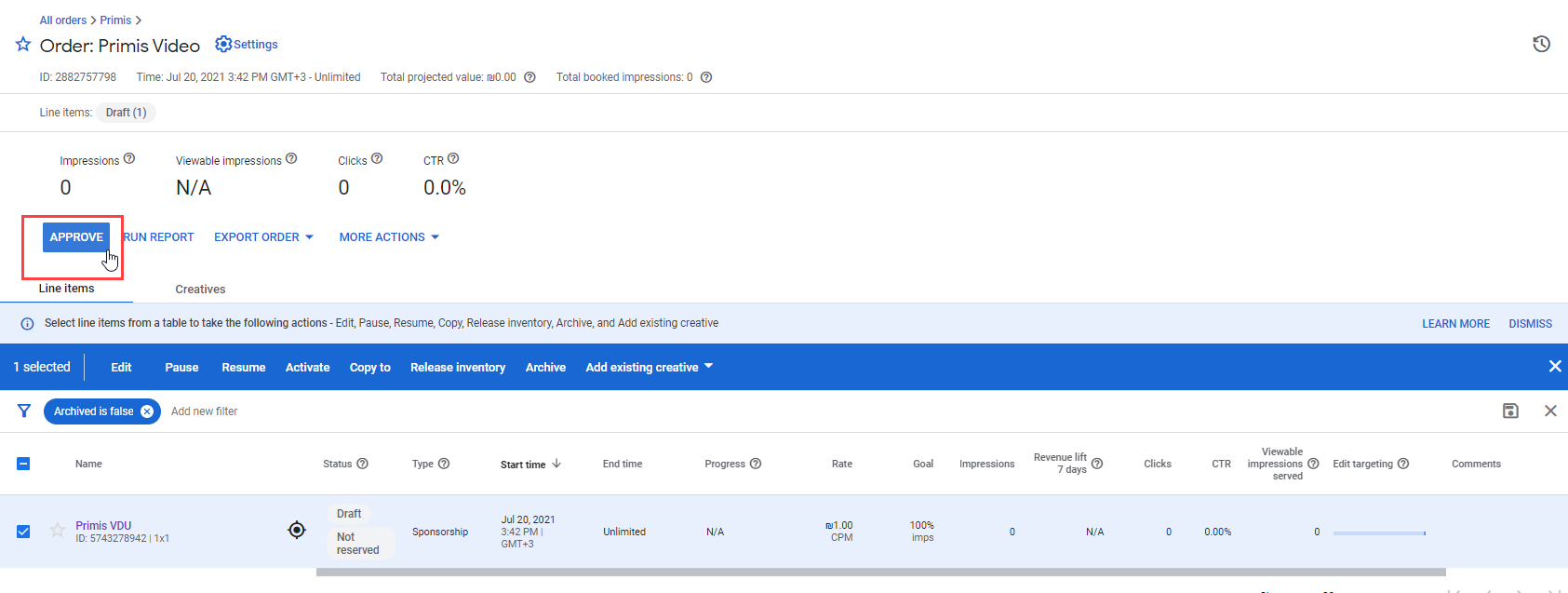Go to Primis breadcrumb link
Image resolution: width=1568 pixels, height=593 pixels.
115,20
